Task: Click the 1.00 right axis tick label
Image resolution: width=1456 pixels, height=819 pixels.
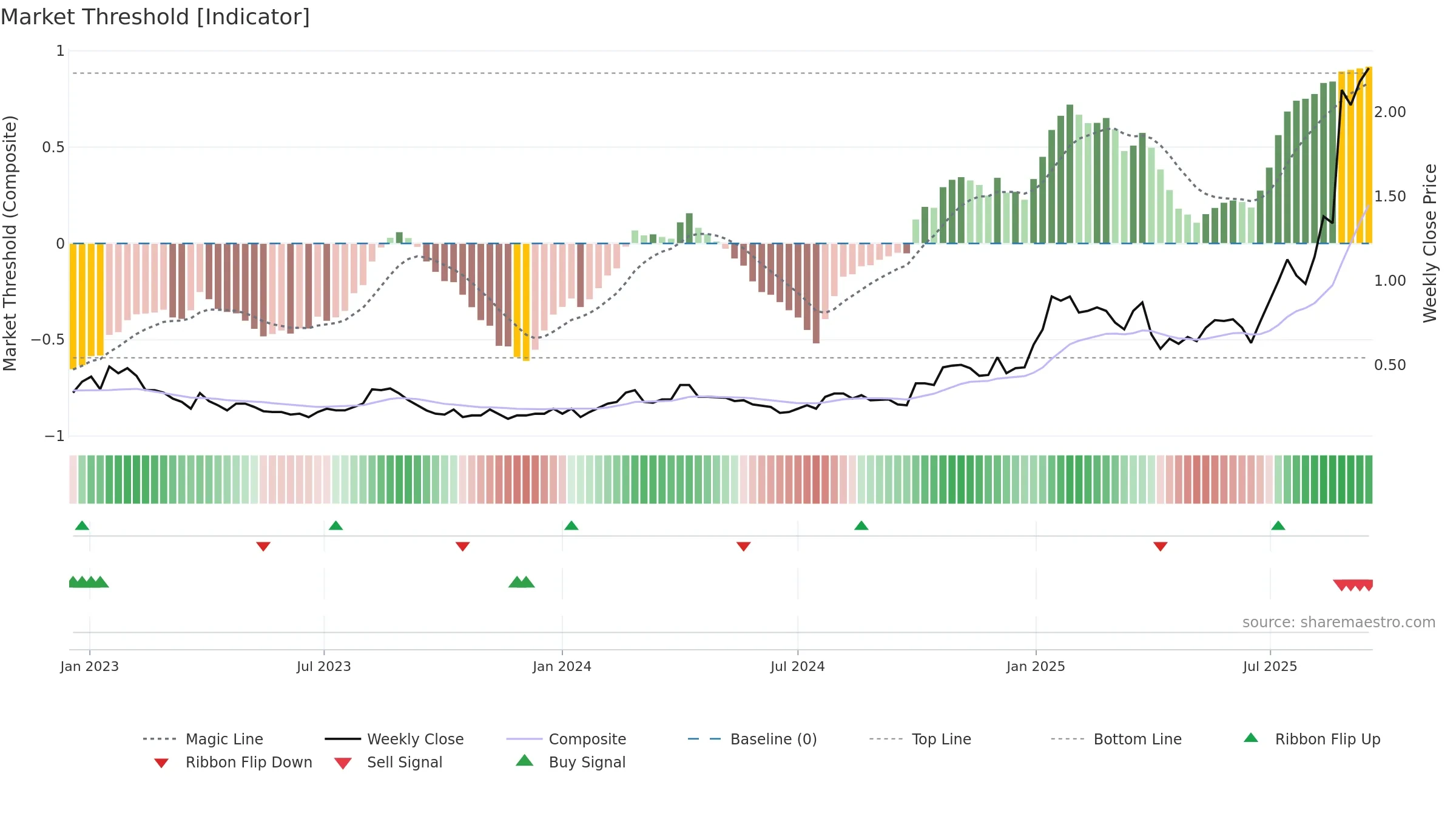Action: [x=1390, y=281]
